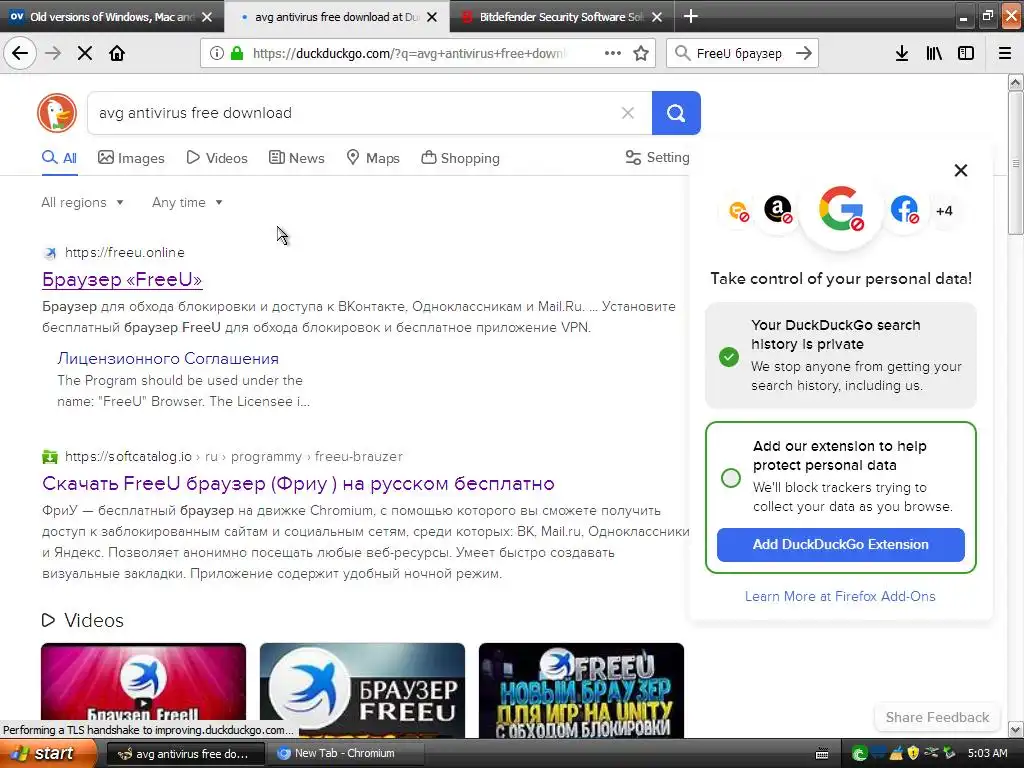Open the новый браузер Unity video thumbnail
The height and width of the screenshot is (768, 1024).
[581, 690]
